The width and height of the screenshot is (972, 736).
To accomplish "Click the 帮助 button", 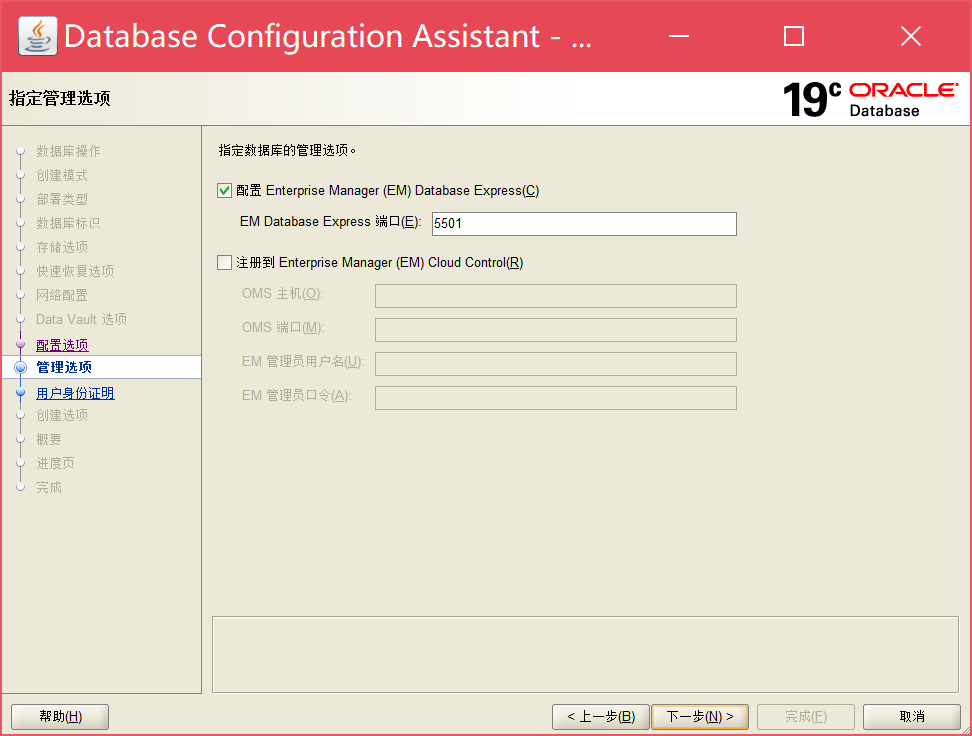I will (59, 716).
